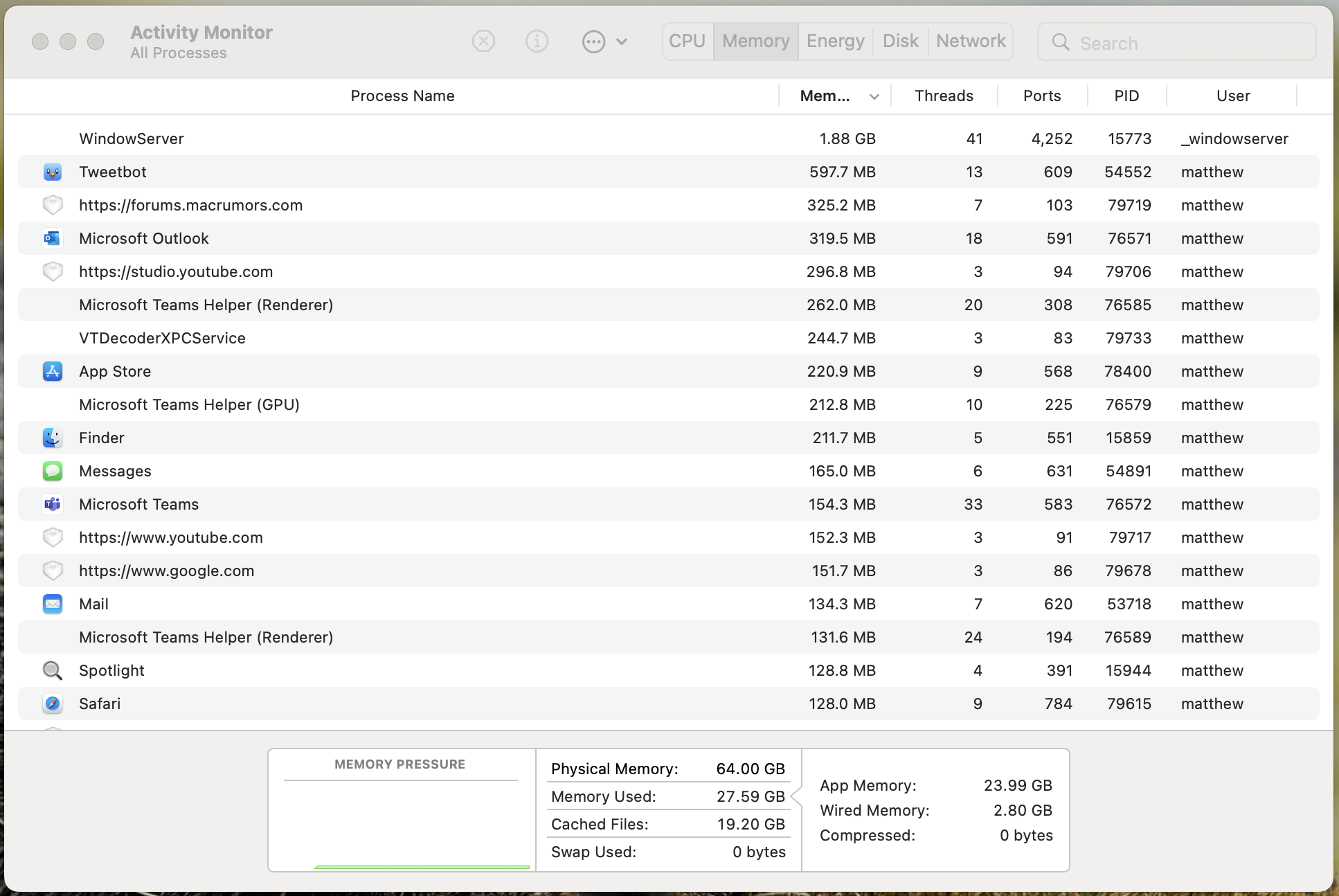This screenshot has height=896, width=1339.
Task: Open the Energy tab
Action: point(836,42)
